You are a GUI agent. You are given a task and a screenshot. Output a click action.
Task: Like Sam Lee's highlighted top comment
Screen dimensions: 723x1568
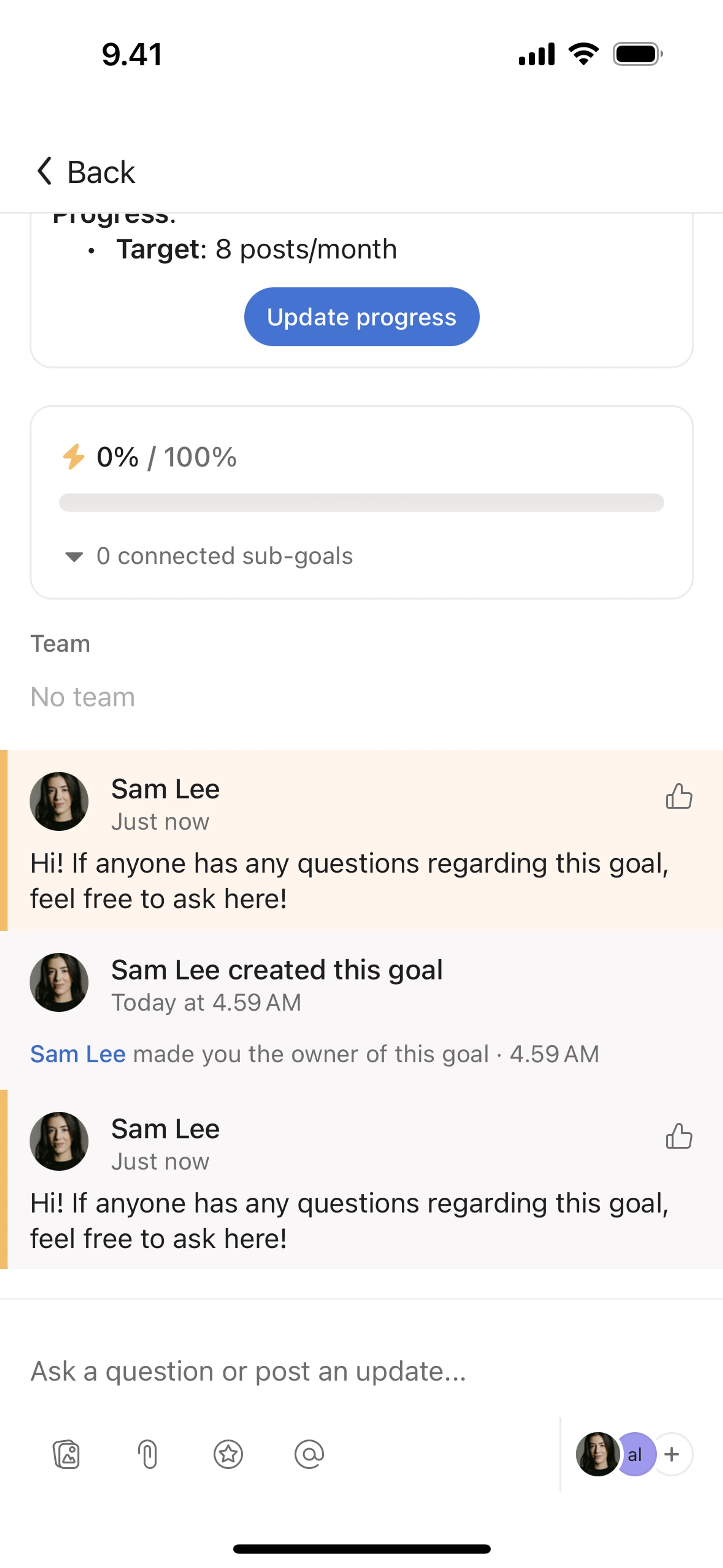[x=679, y=796]
